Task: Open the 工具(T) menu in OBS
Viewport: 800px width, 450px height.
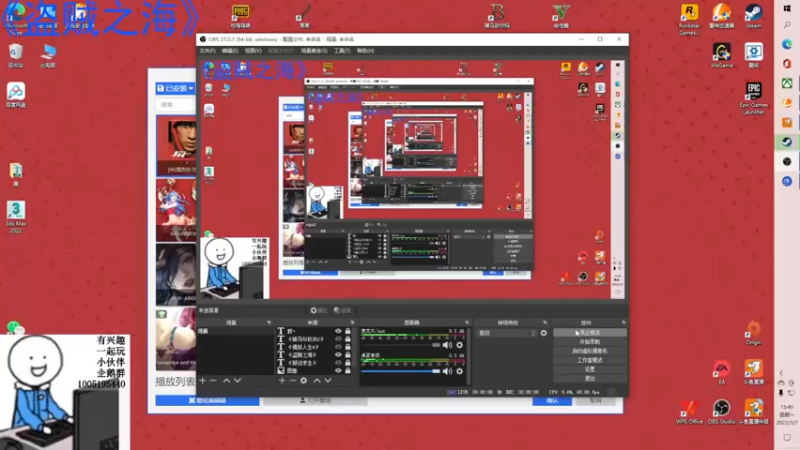Action: click(342, 51)
